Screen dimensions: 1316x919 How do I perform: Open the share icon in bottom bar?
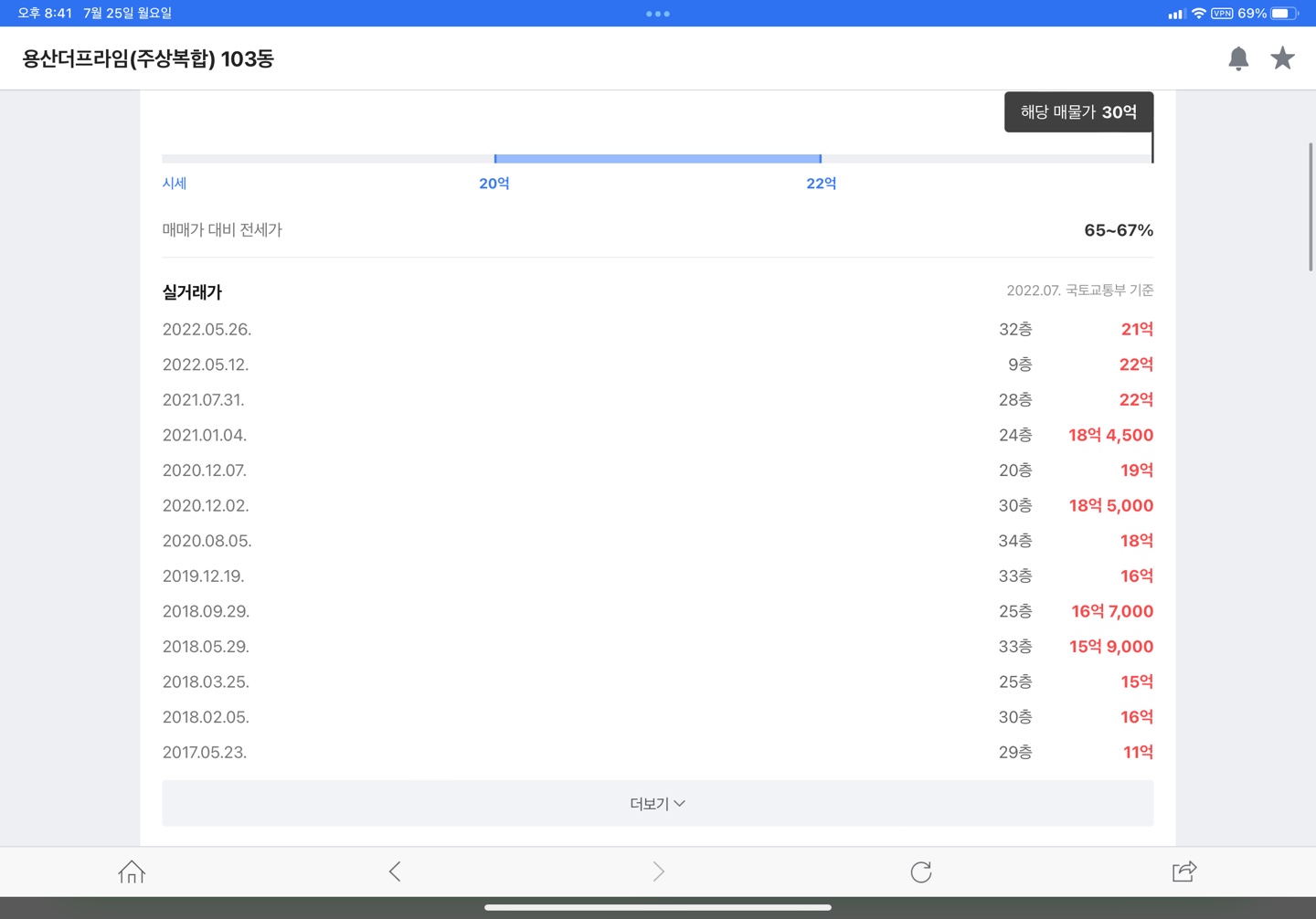[x=1184, y=871]
